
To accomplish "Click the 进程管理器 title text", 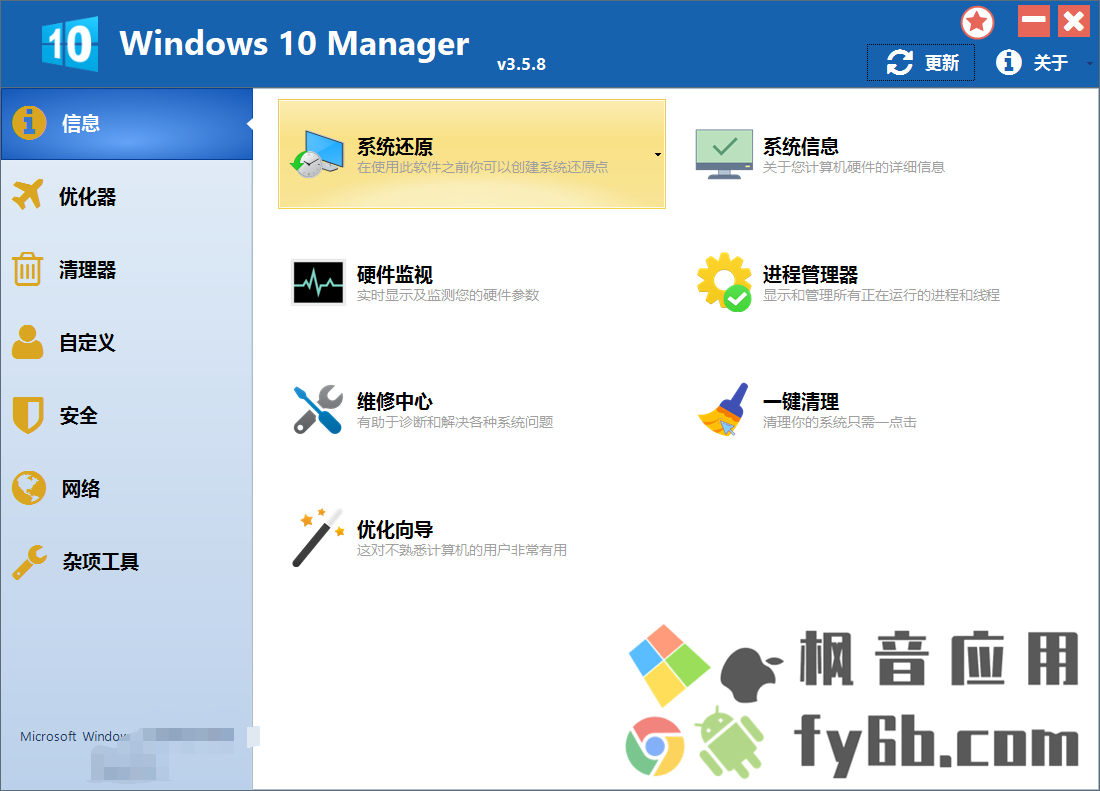I will click(x=810, y=275).
